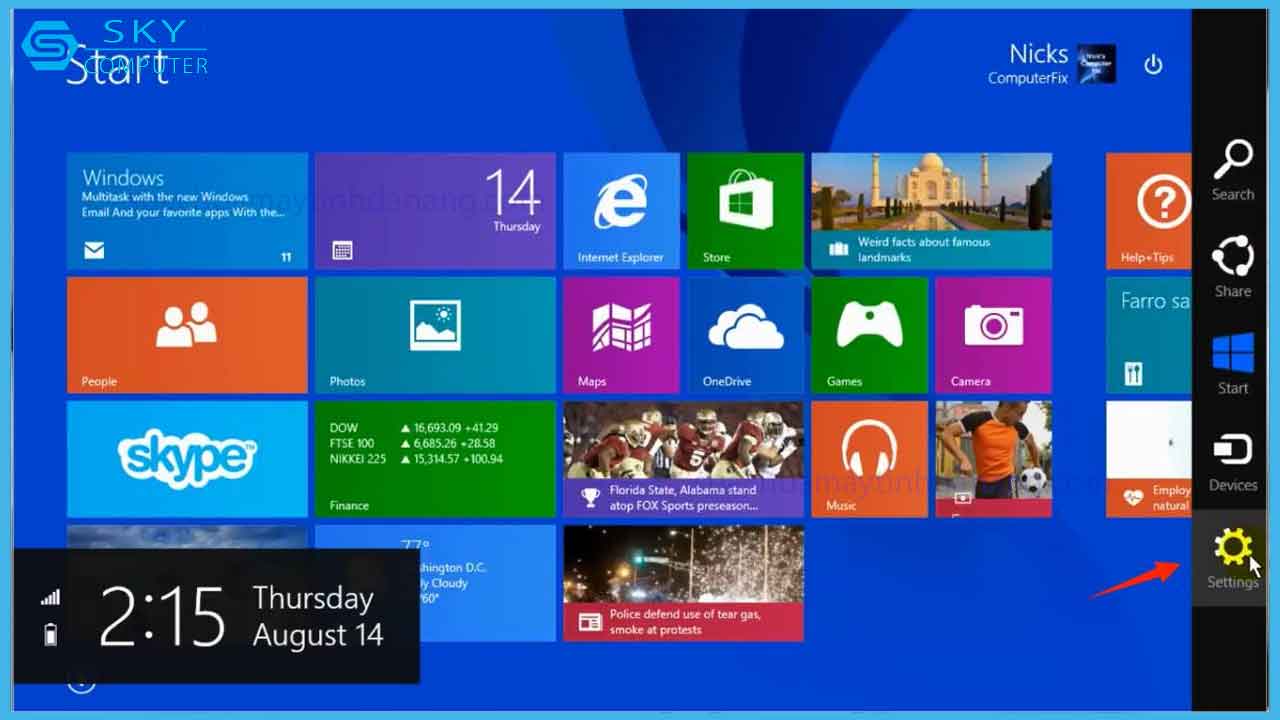1280x720 pixels.
Task: Select the Devices charm
Action: click(x=1232, y=461)
